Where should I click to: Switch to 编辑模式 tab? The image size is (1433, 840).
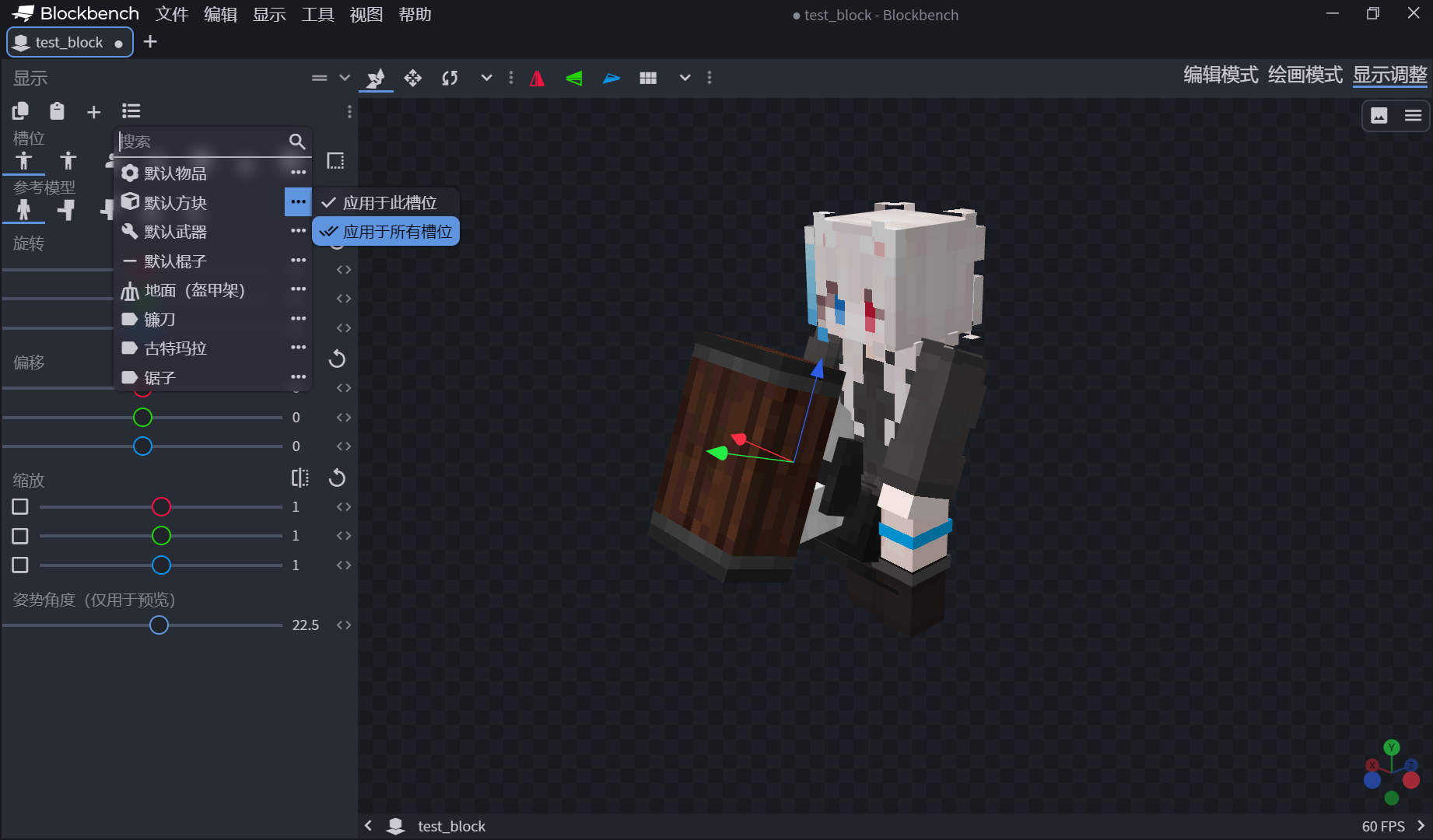coord(1220,75)
